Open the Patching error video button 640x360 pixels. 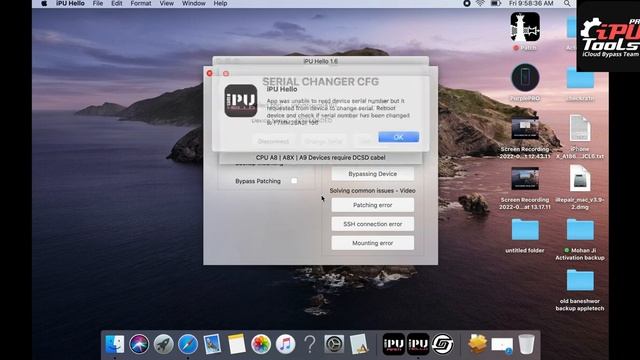click(x=372, y=205)
